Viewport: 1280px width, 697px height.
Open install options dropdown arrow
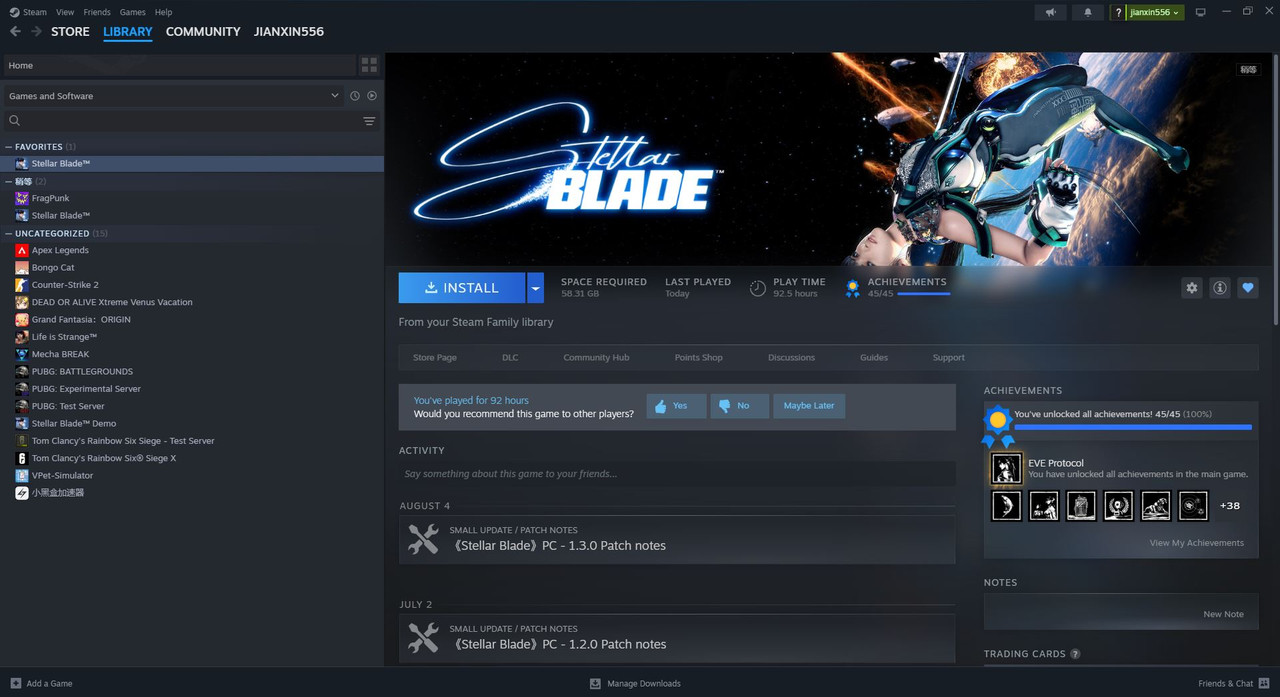(535, 288)
